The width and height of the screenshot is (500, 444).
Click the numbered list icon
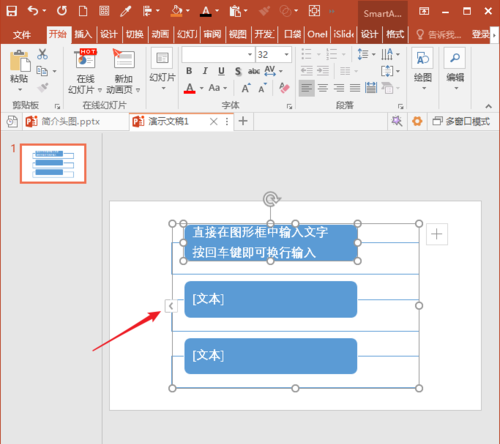click(x=332, y=54)
